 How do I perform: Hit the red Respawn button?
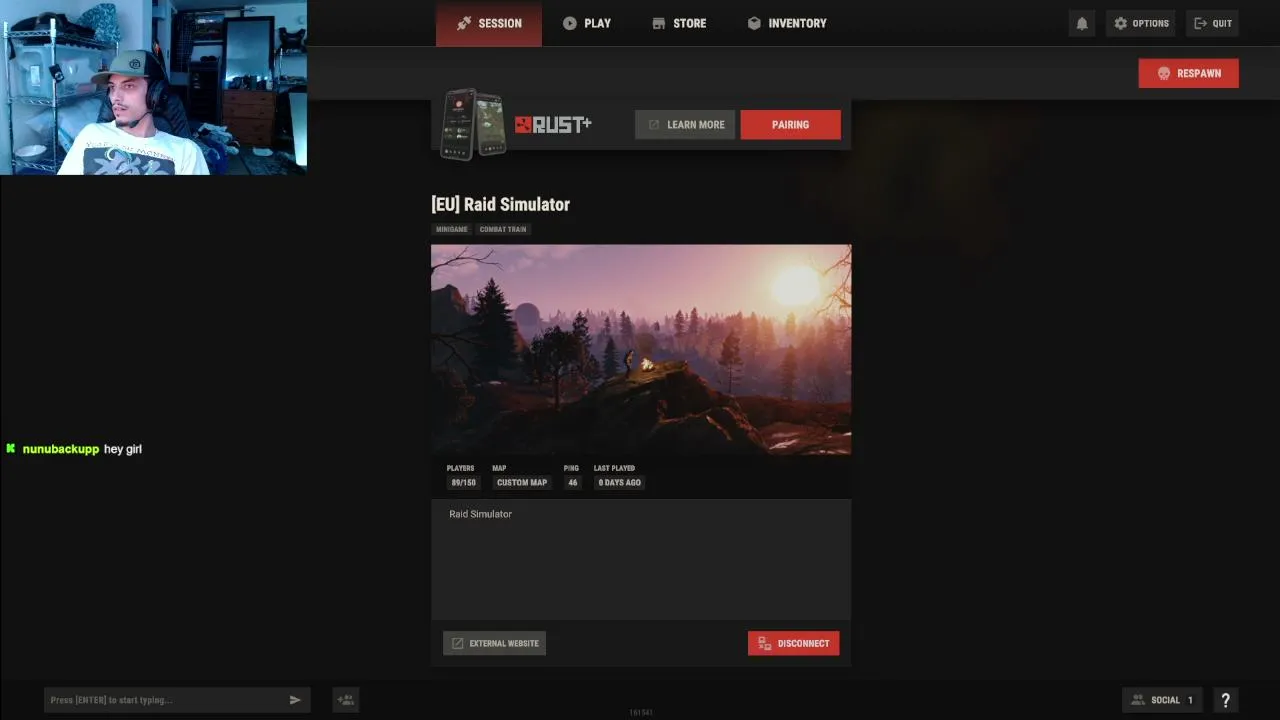[1188, 73]
